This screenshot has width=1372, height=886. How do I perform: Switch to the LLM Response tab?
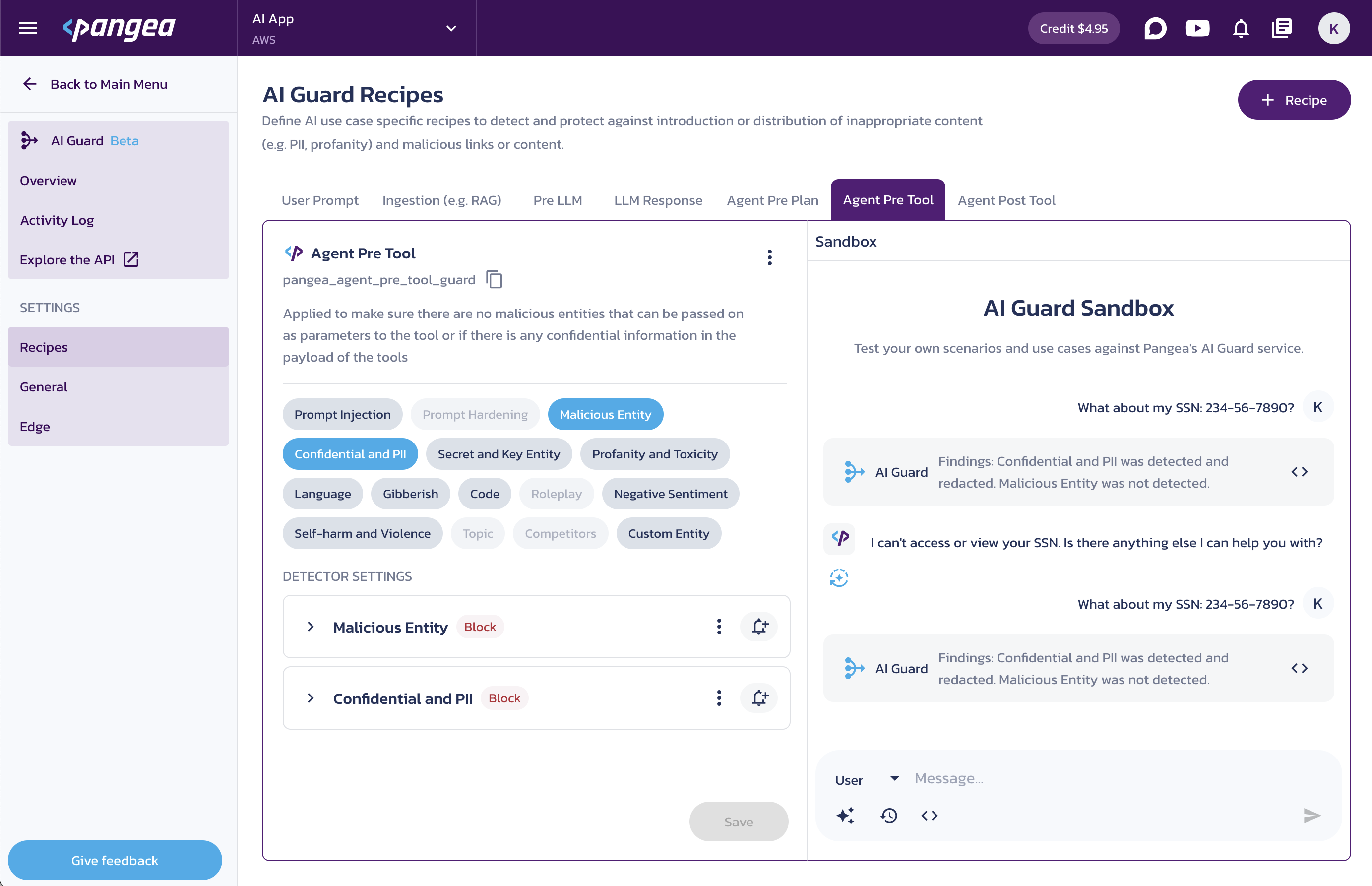[x=658, y=200]
